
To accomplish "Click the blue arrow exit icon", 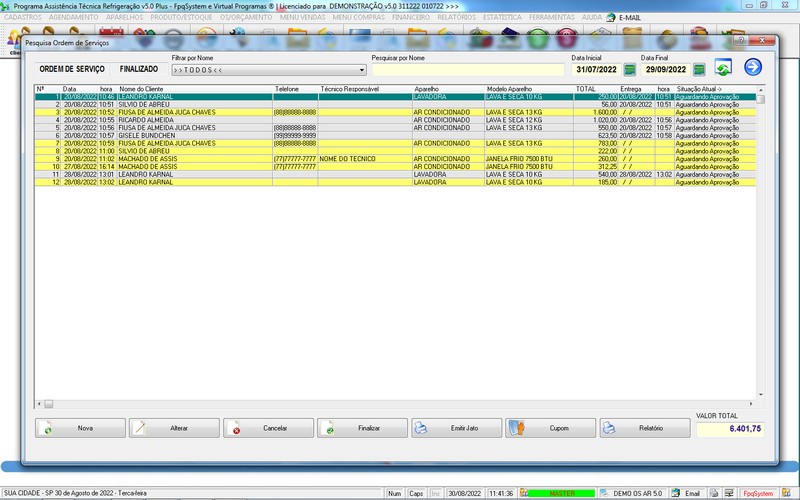I will coord(753,68).
